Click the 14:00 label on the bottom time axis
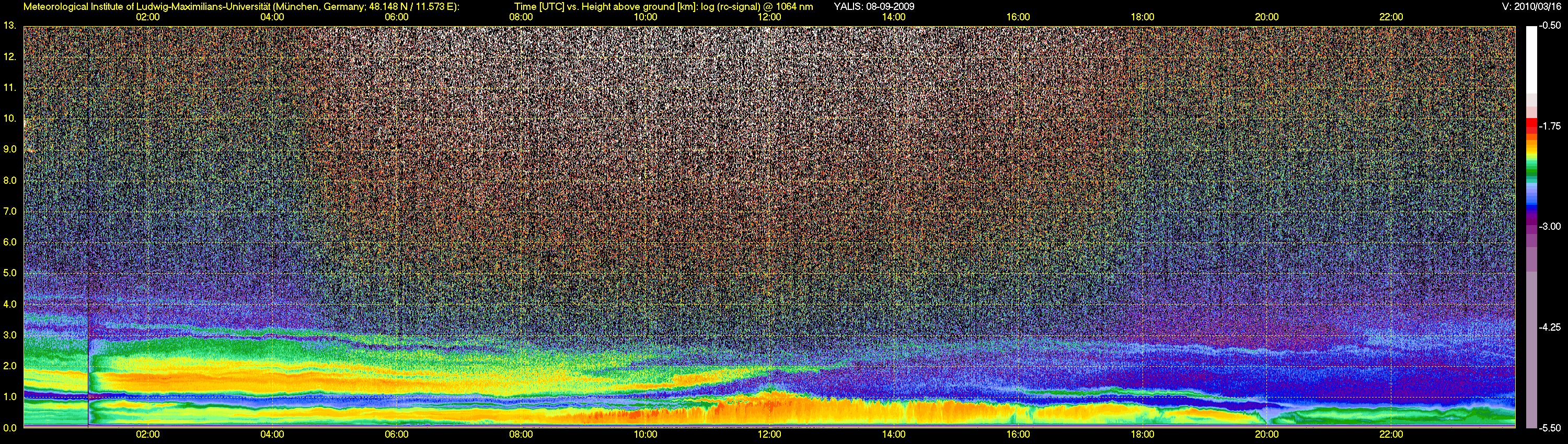The width and height of the screenshot is (1568, 444). pyautogui.click(x=894, y=434)
